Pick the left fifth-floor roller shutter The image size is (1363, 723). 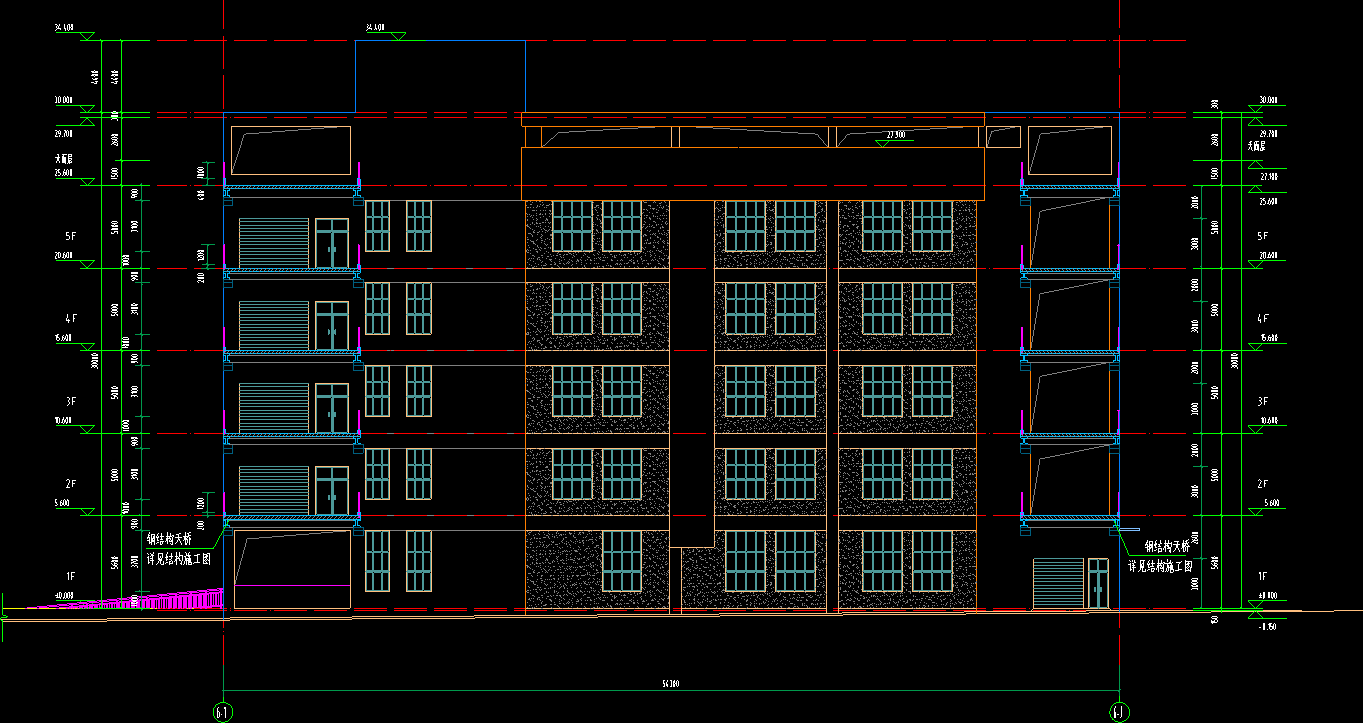(x=273, y=243)
